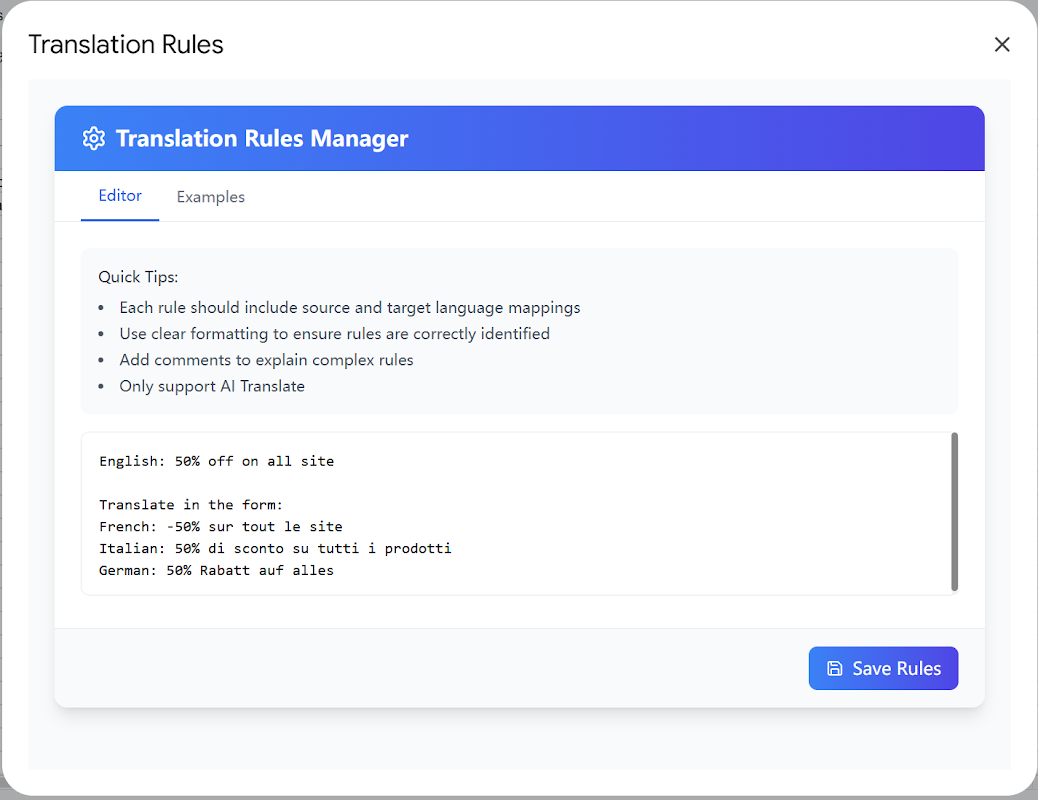Place cursor on the German translation line
The image size is (1038, 800).
[x=216, y=570]
